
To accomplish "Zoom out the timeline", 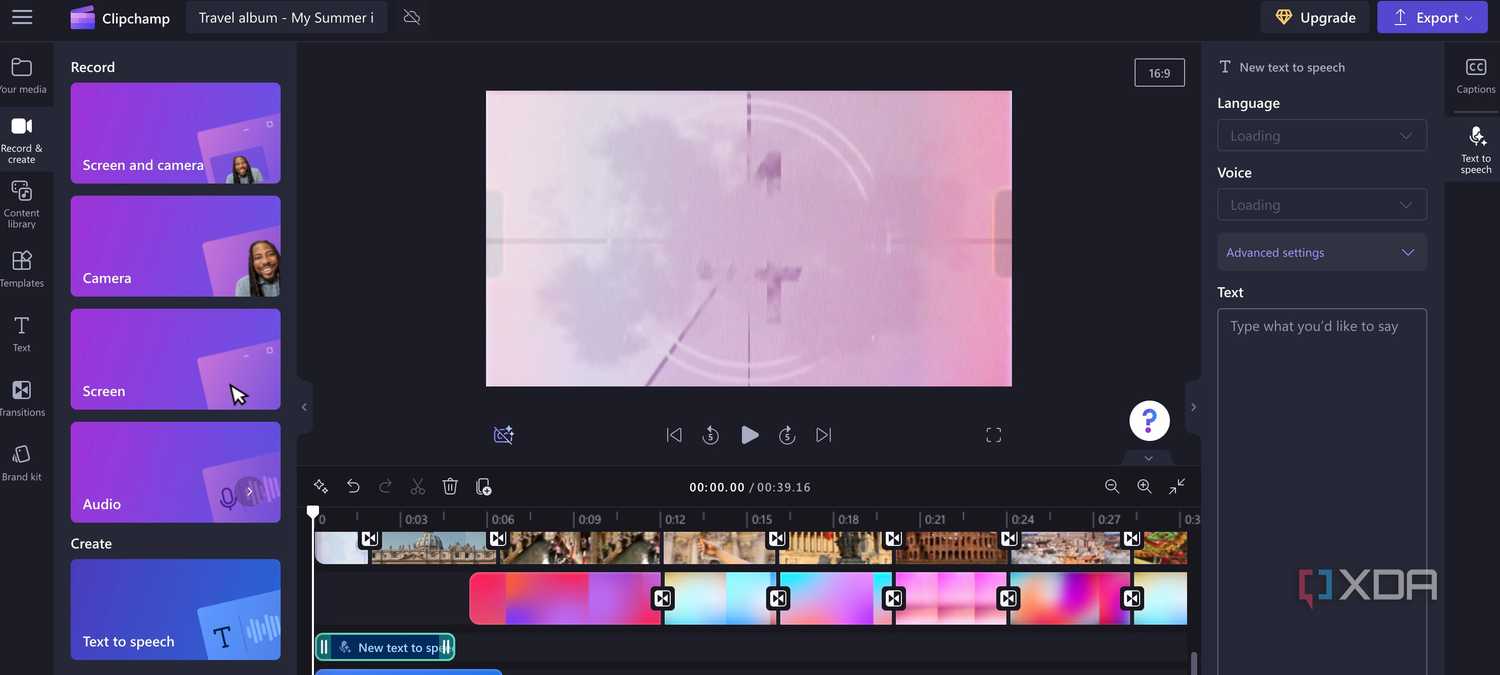I will point(1112,486).
